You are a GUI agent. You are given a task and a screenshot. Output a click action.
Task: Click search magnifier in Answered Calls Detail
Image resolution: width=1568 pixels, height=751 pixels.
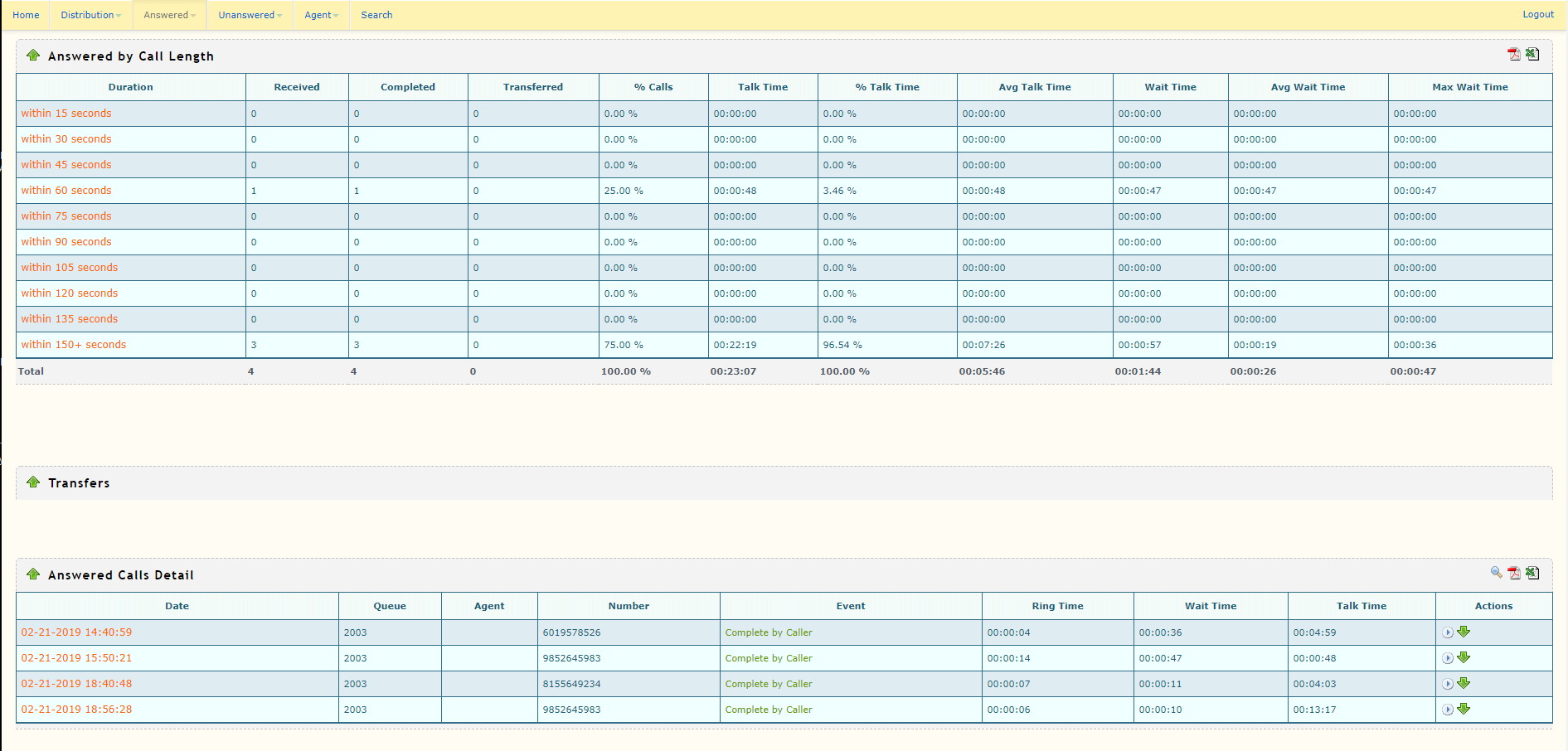1496,573
